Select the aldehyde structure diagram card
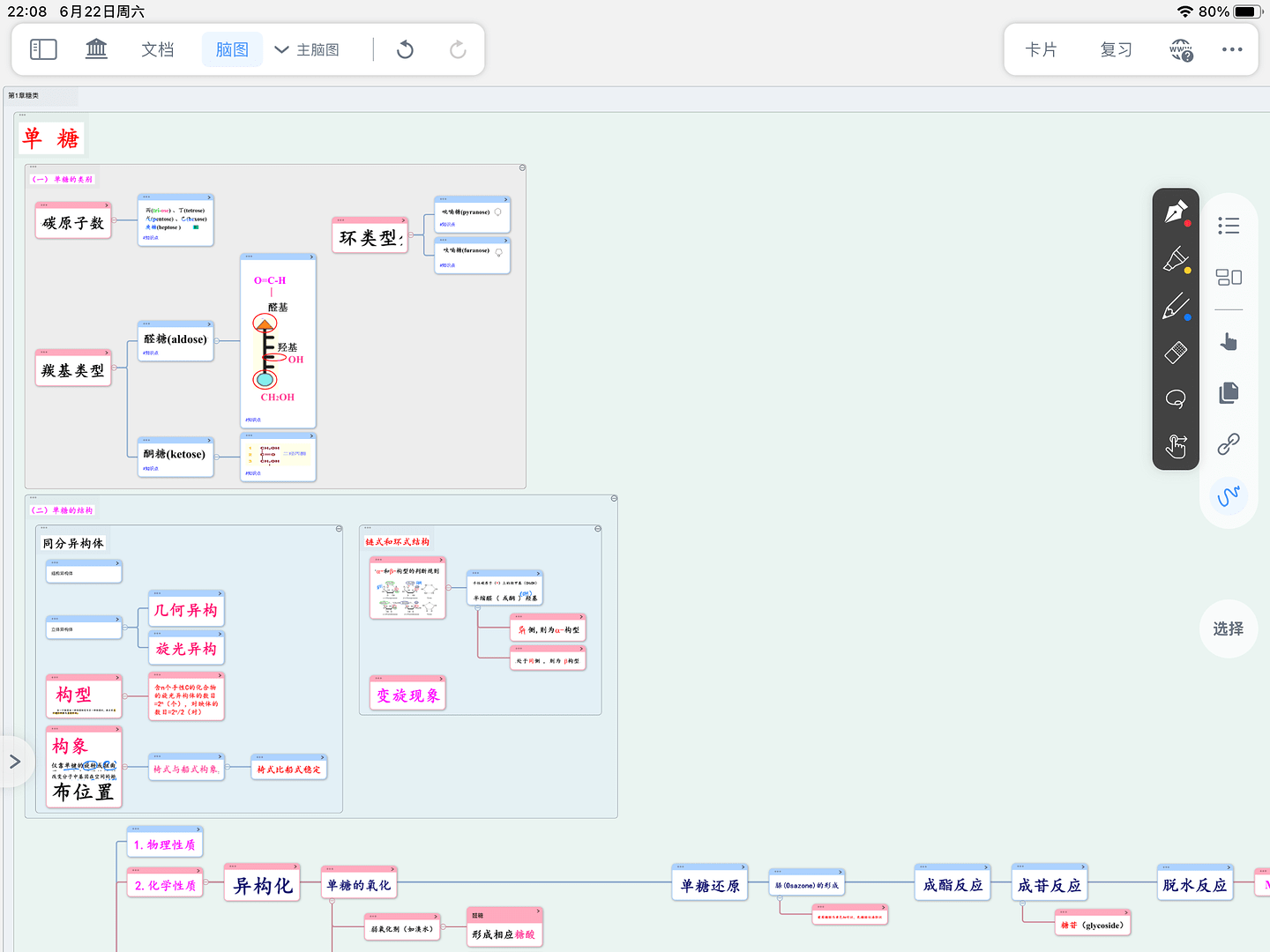The width and height of the screenshot is (1270, 952). click(x=278, y=341)
